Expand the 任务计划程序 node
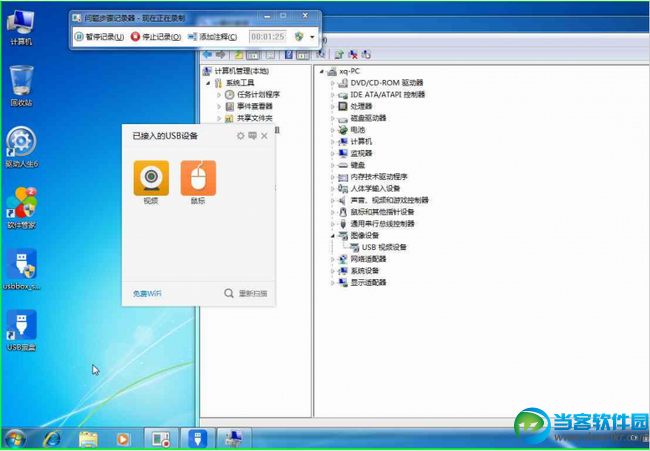 [219, 95]
